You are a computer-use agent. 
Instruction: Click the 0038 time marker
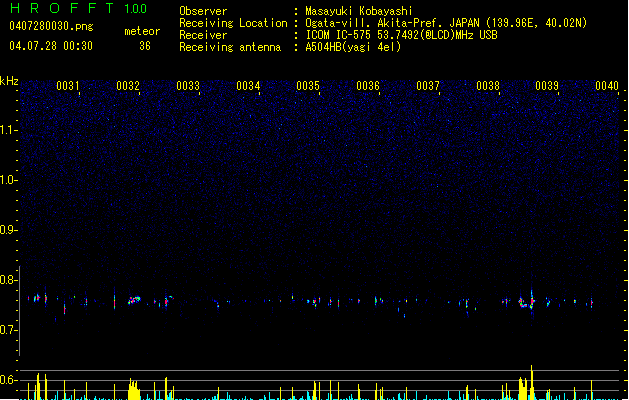coord(488,85)
